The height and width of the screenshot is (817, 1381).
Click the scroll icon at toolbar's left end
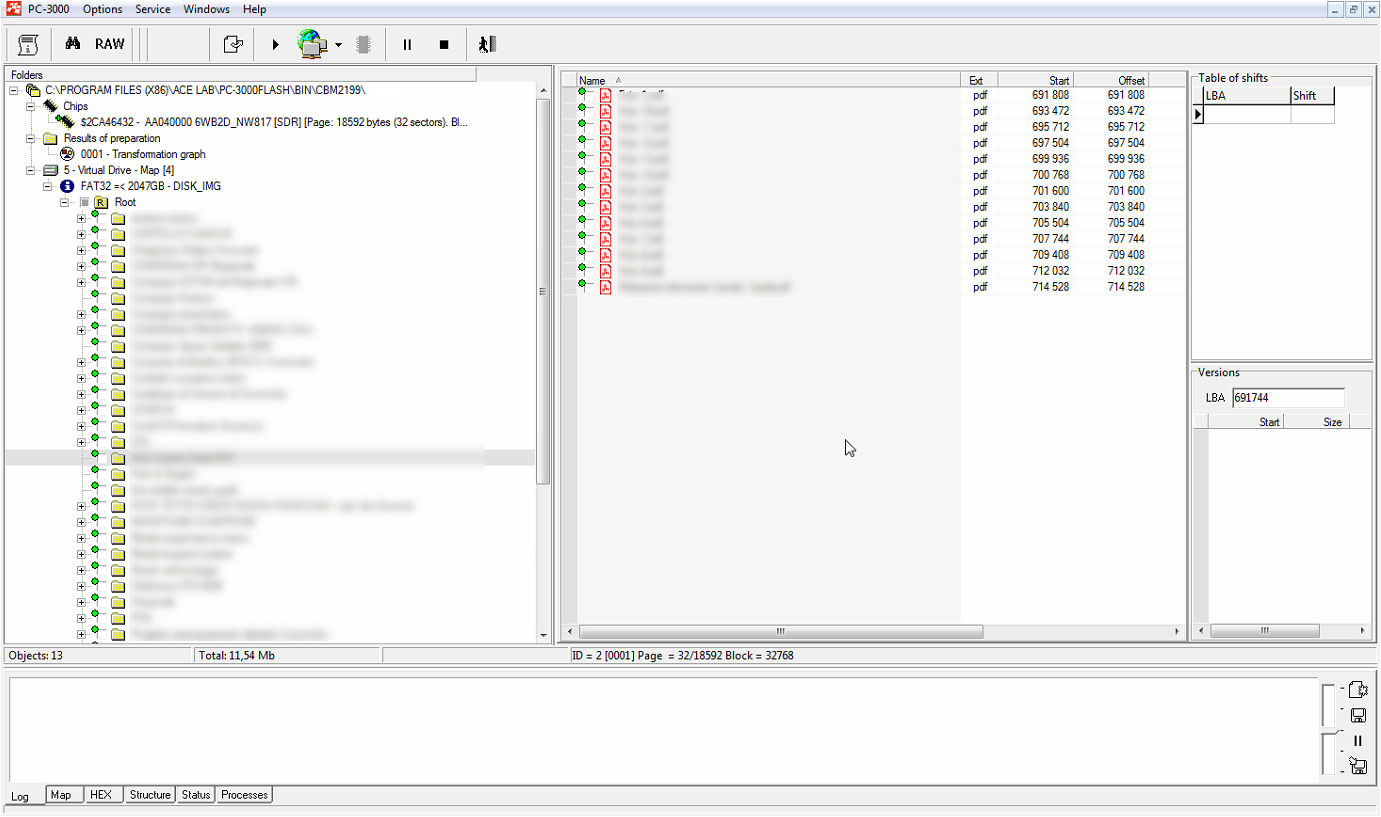[29, 45]
